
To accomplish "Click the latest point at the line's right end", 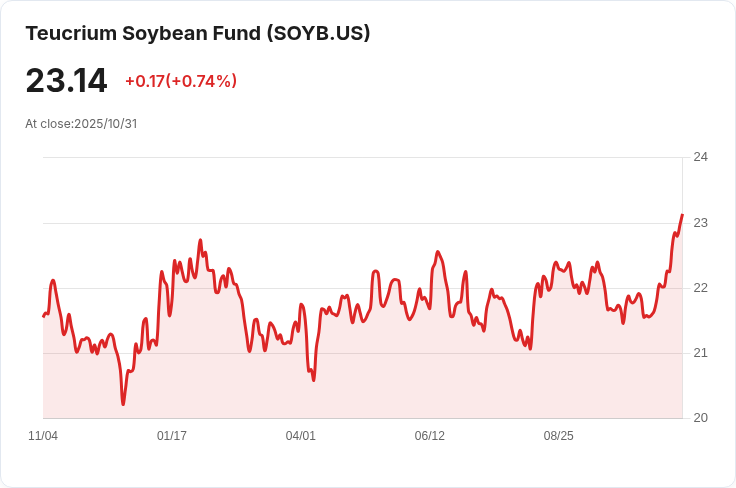I will (x=682, y=215).
